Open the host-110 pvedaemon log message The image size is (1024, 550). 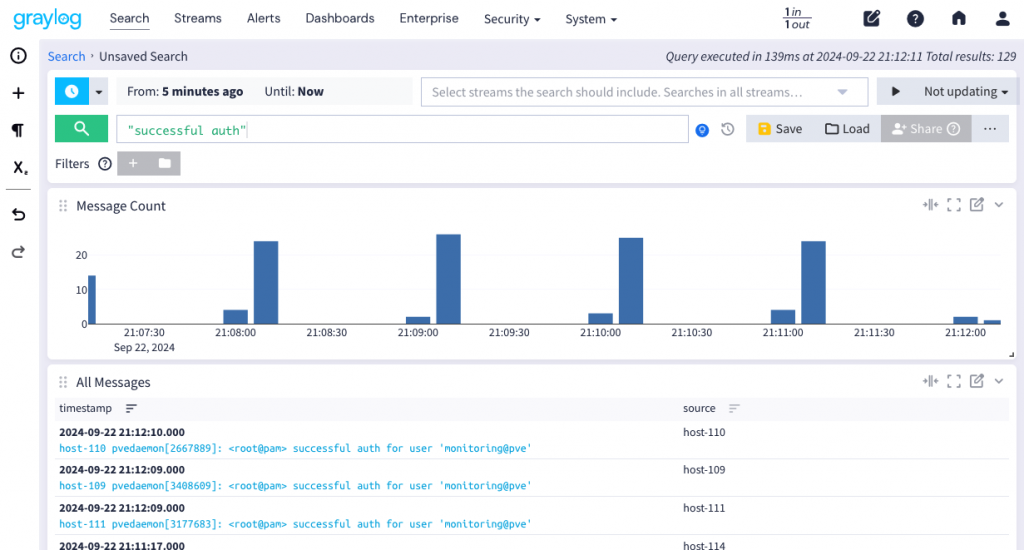pyautogui.click(x=295, y=448)
